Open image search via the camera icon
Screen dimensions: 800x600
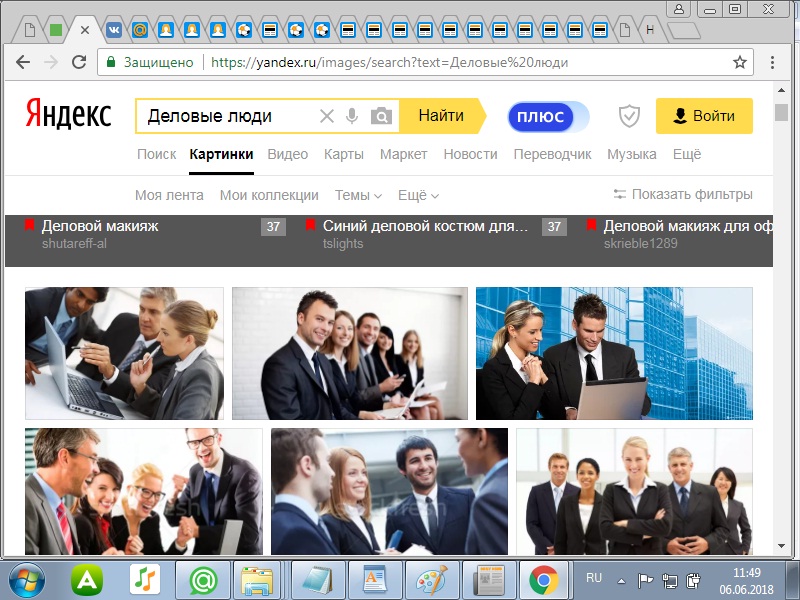[x=381, y=116]
